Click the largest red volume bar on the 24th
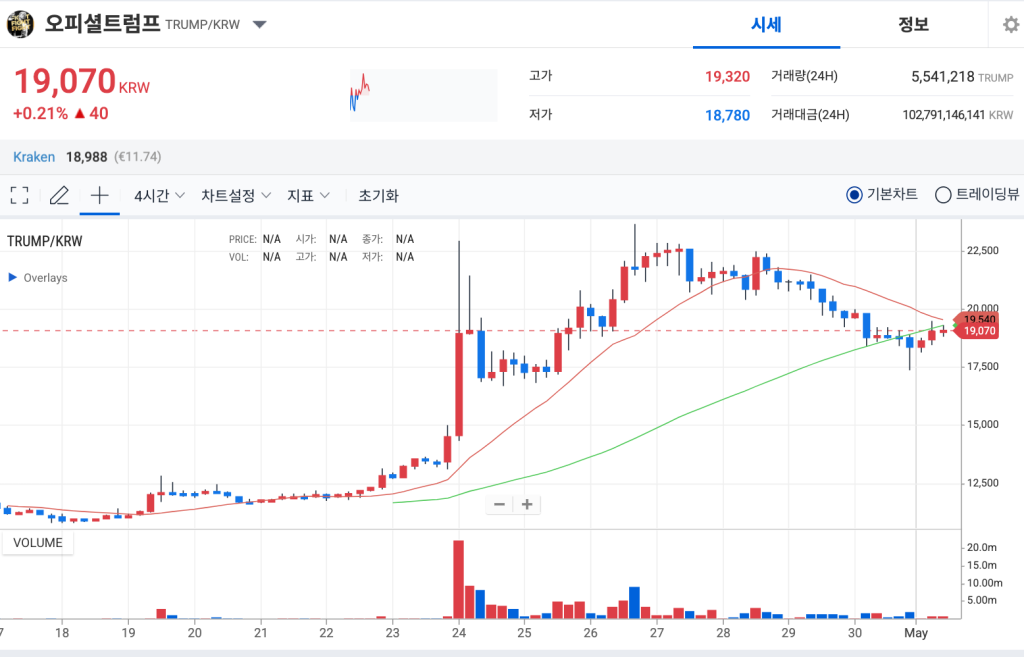 click(458, 579)
